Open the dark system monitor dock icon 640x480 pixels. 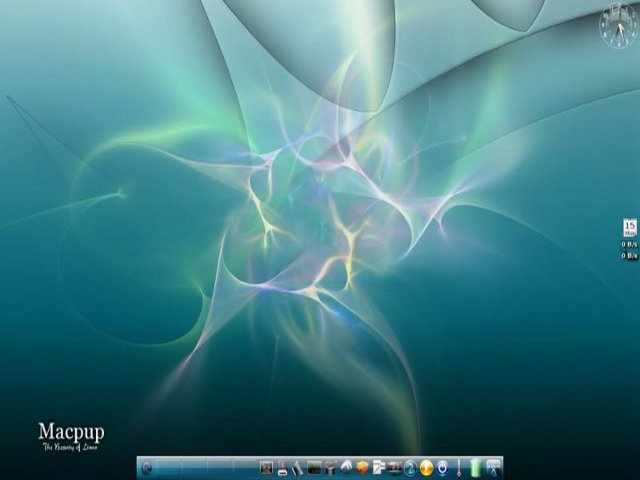(x=314, y=468)
